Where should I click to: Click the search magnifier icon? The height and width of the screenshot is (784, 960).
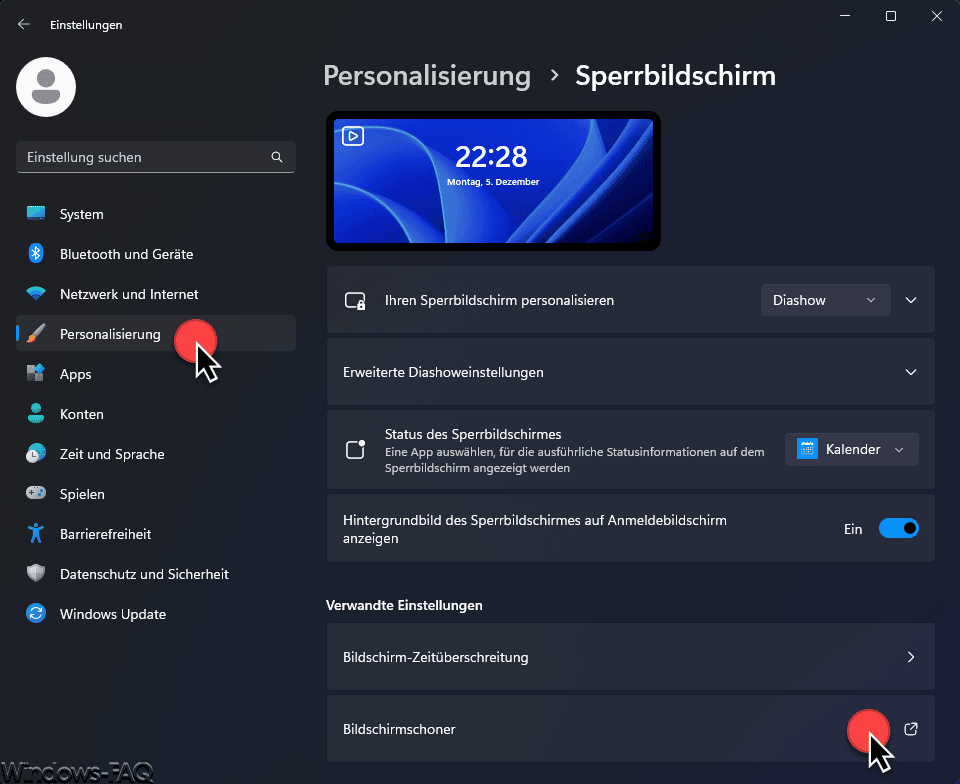tap(277, 157)
